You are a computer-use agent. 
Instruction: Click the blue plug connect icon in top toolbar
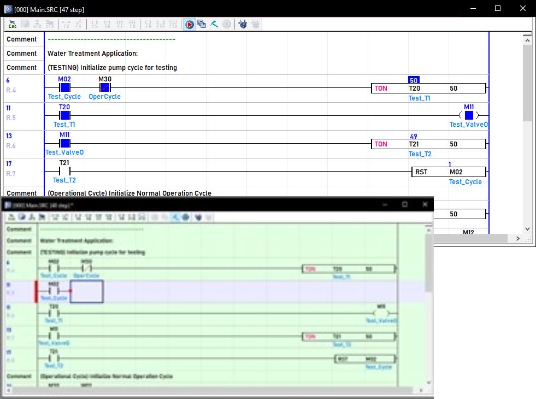[243, 24]
